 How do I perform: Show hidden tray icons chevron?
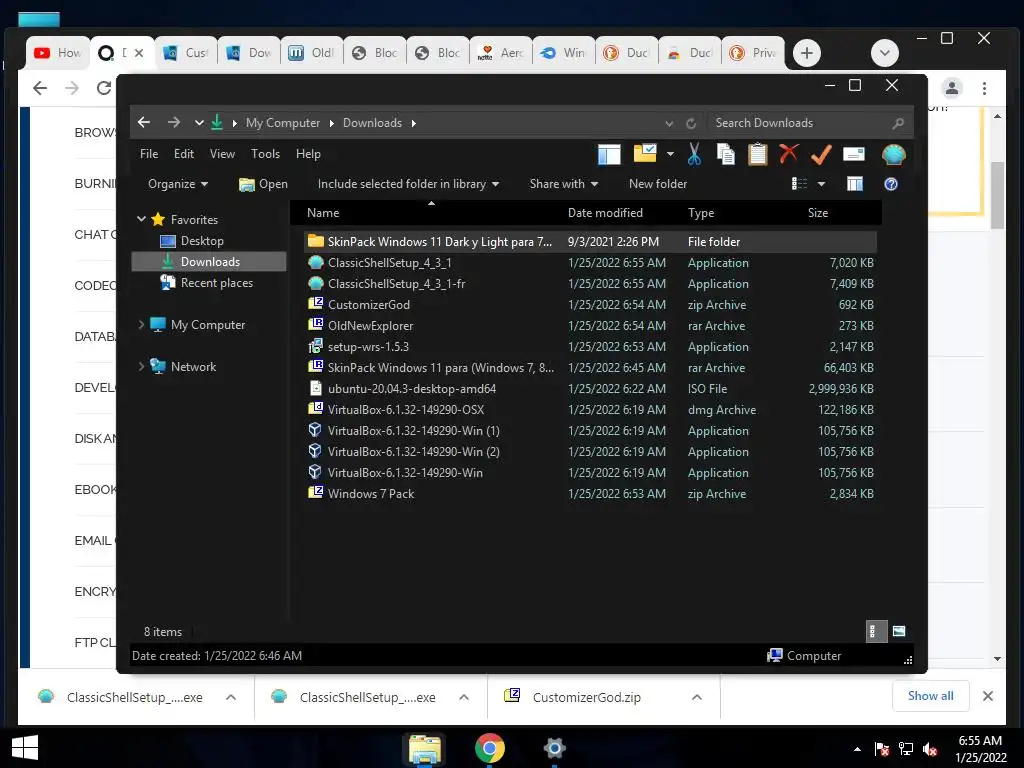point(857,750)
